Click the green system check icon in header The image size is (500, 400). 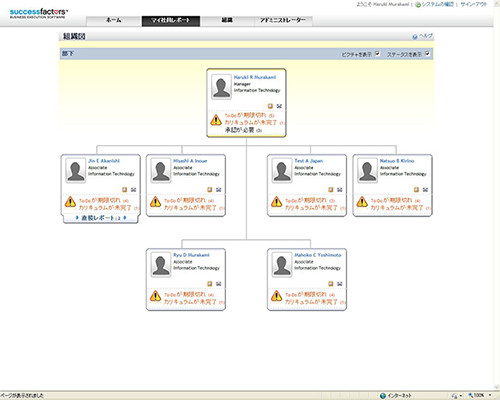pos(418,5)
